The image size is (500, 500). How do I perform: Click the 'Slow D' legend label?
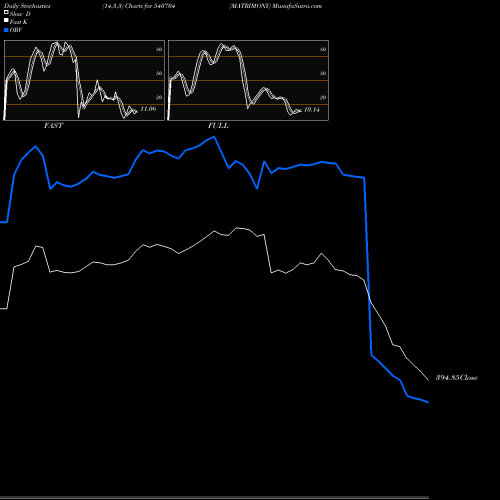coord(20,14)
